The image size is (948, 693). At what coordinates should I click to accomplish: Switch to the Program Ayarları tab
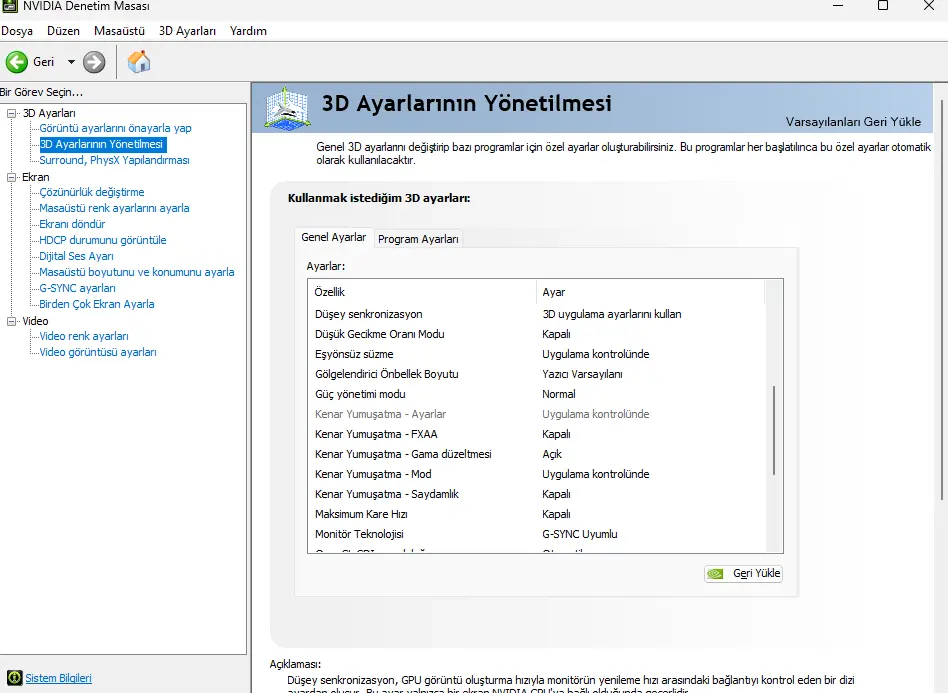click(x=418, y=239)
